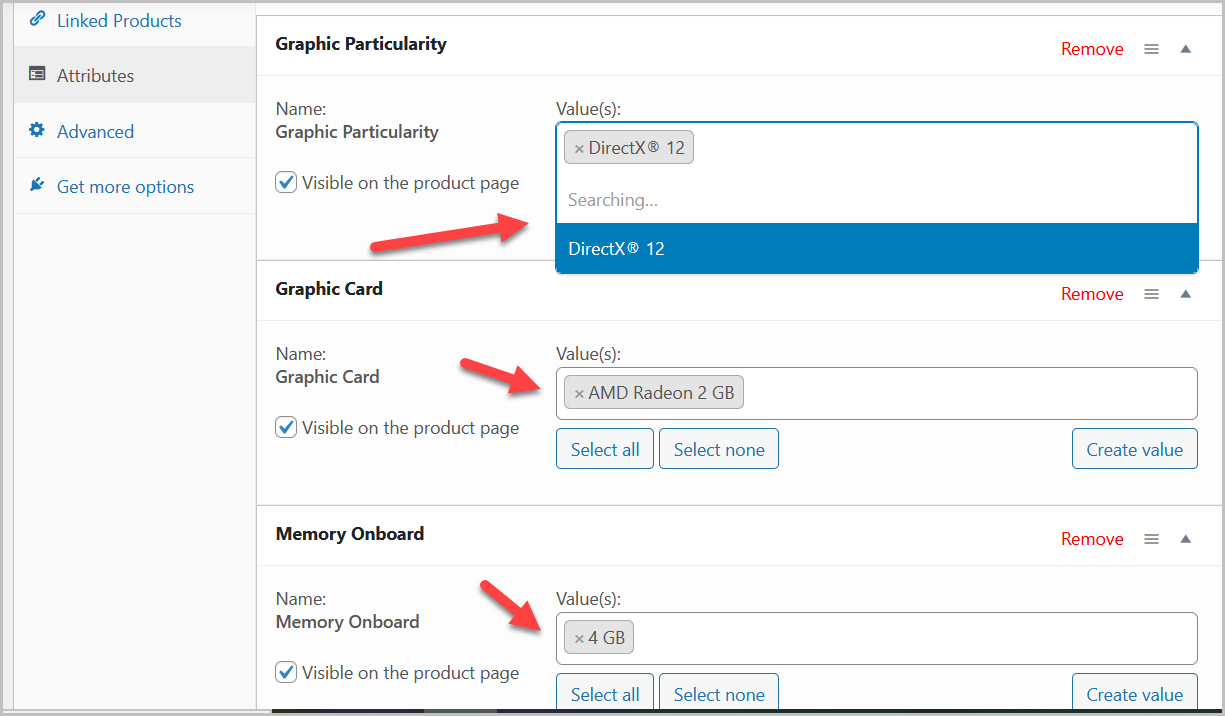The image size is (1225, 716).
Task: Click the drag handle icon for Graphic Particularity
Action: click(1151, 49)
